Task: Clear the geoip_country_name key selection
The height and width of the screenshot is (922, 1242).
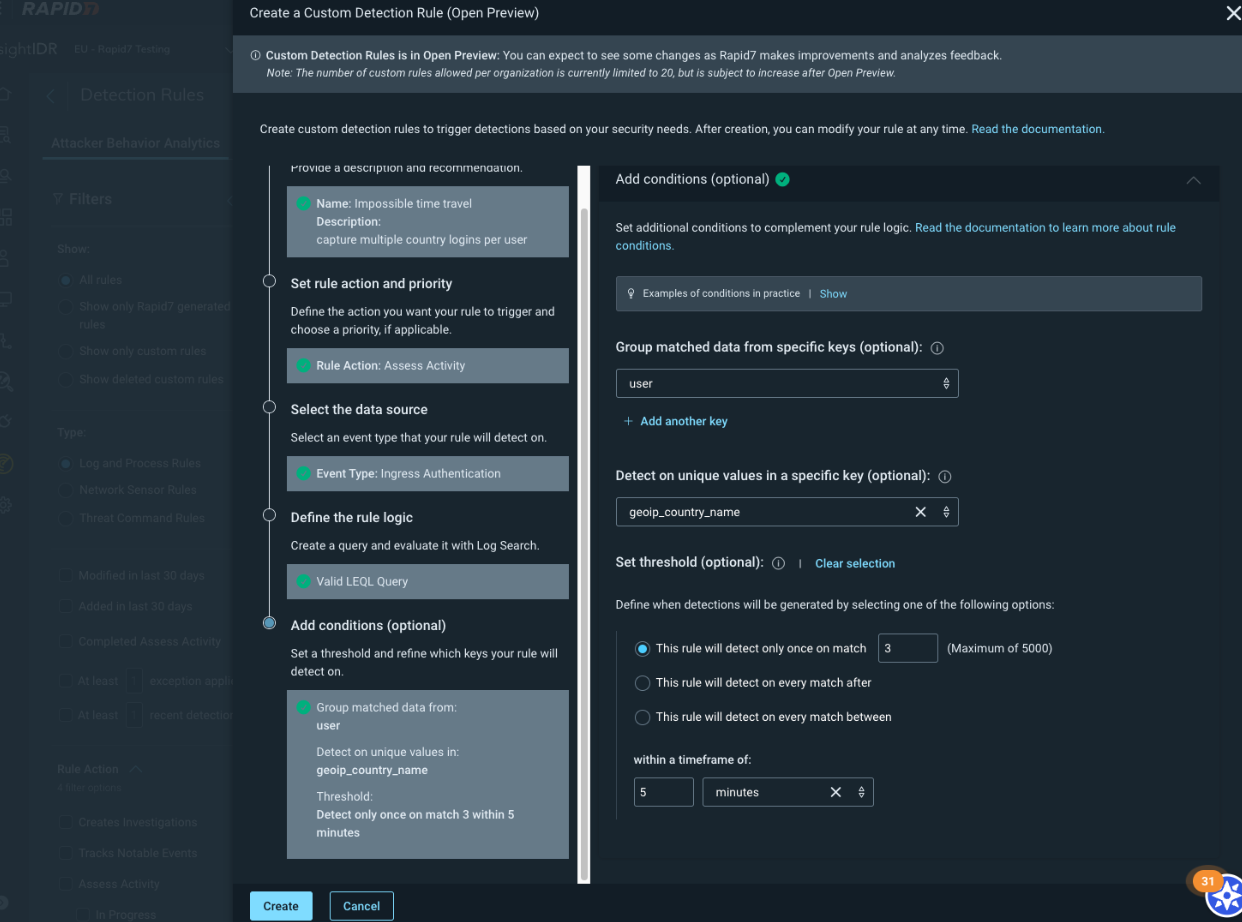Action: pyautogui.click(x=920, y=512)
